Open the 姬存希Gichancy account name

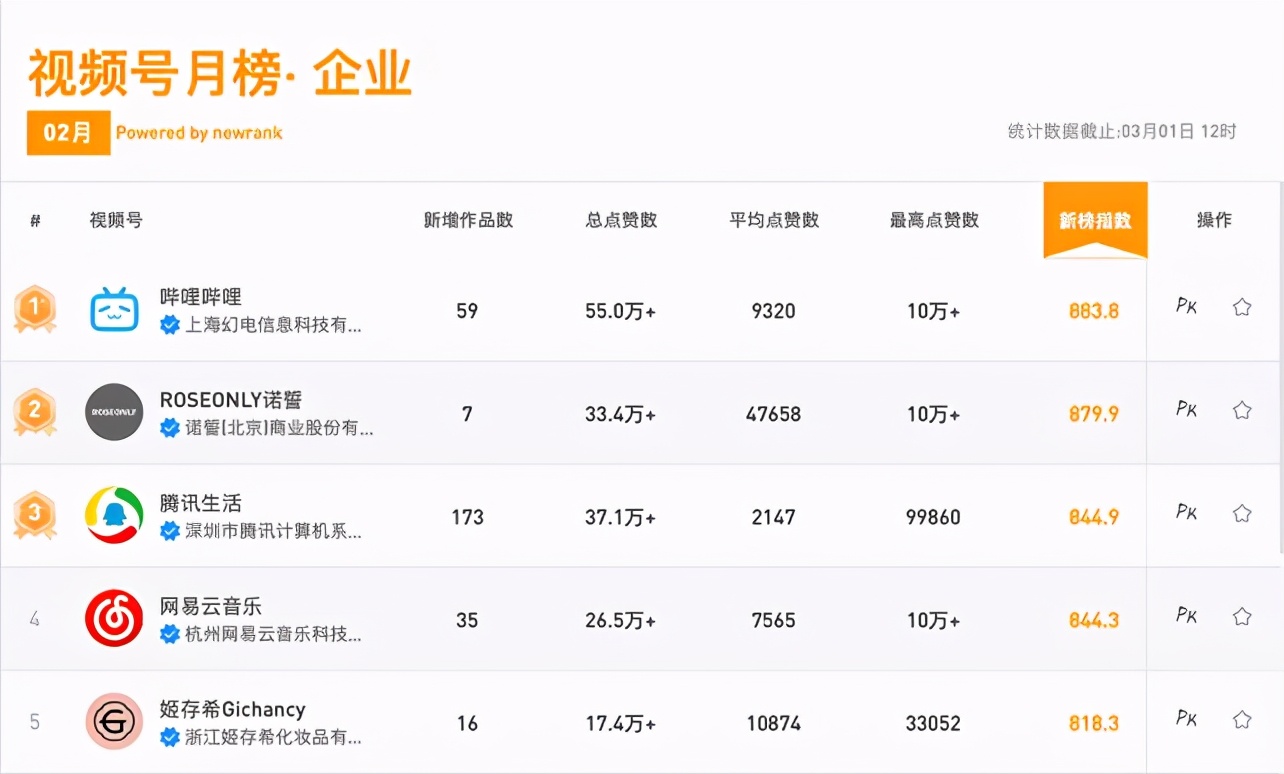[x=233, y=709]
